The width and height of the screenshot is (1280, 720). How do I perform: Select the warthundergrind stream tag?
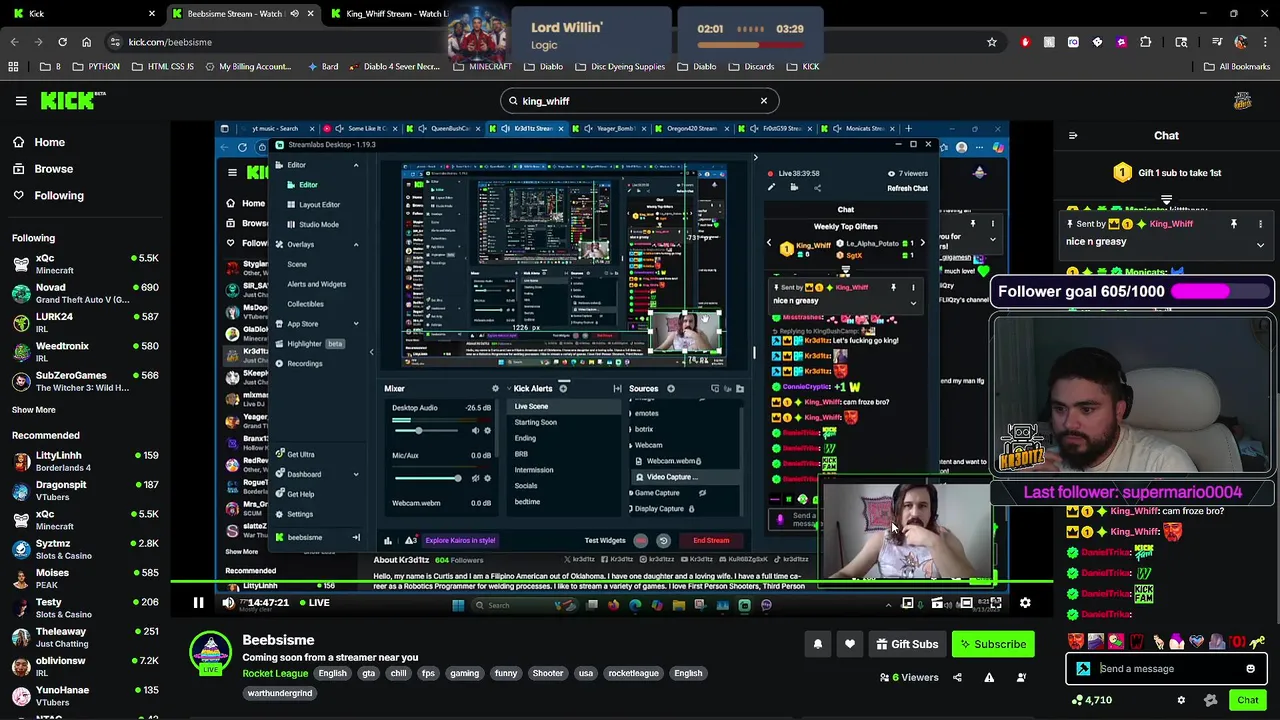pyautogui.click(x=280, y=693)
